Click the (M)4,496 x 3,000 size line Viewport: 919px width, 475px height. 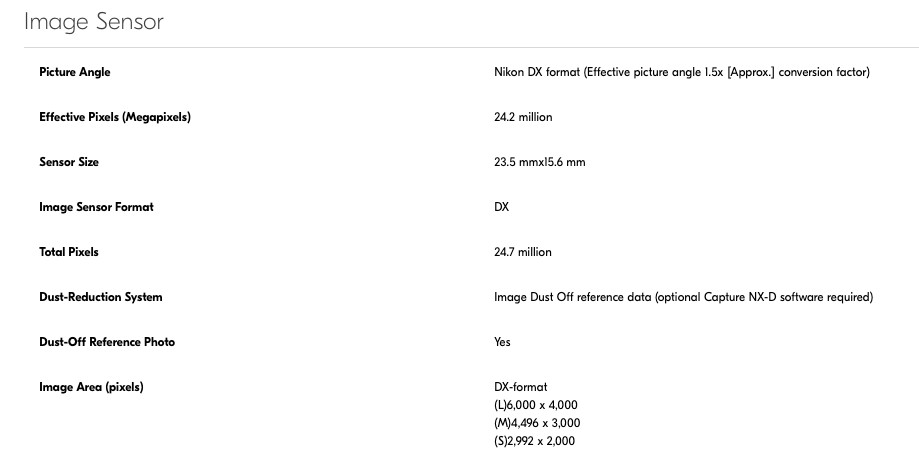coord(536,423)
